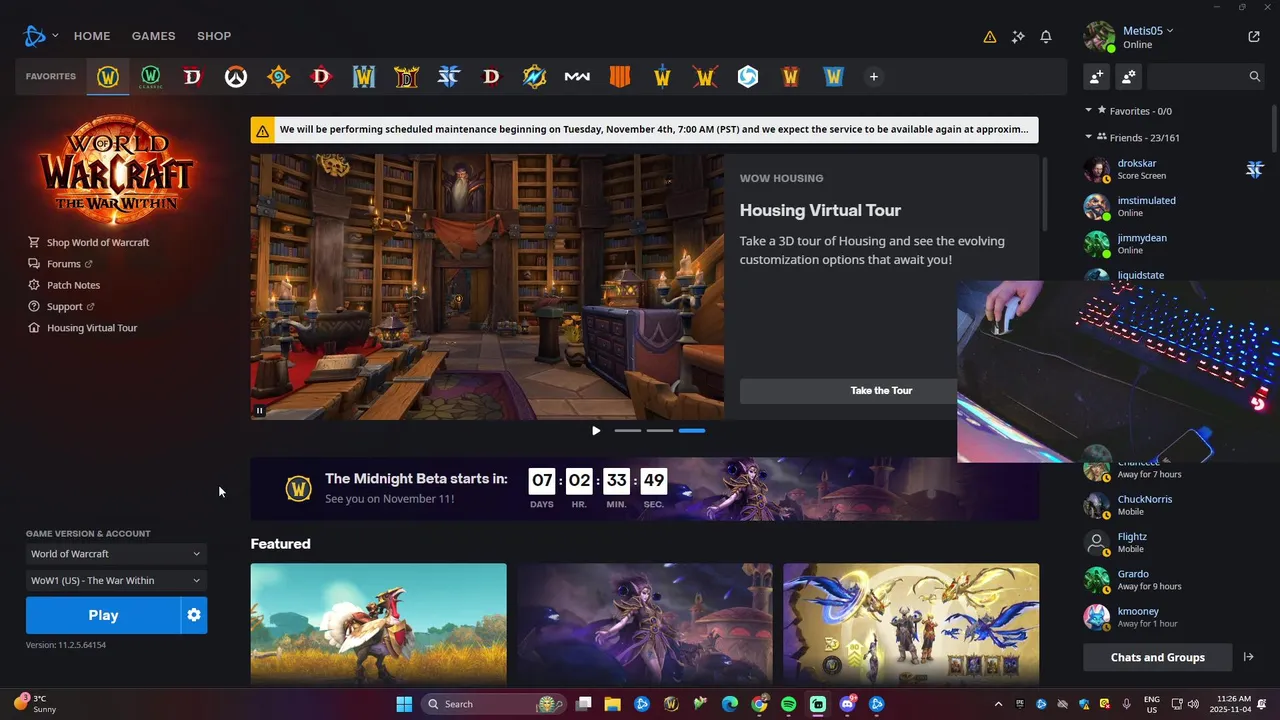Open the Hearthstone favorite icon
Screen dimensions: 1280x720
[279, 77]
